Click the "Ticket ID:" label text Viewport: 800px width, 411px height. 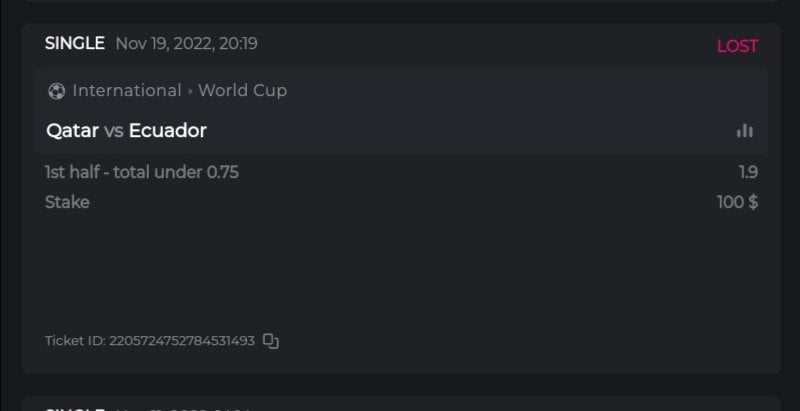tap(75, 341)
